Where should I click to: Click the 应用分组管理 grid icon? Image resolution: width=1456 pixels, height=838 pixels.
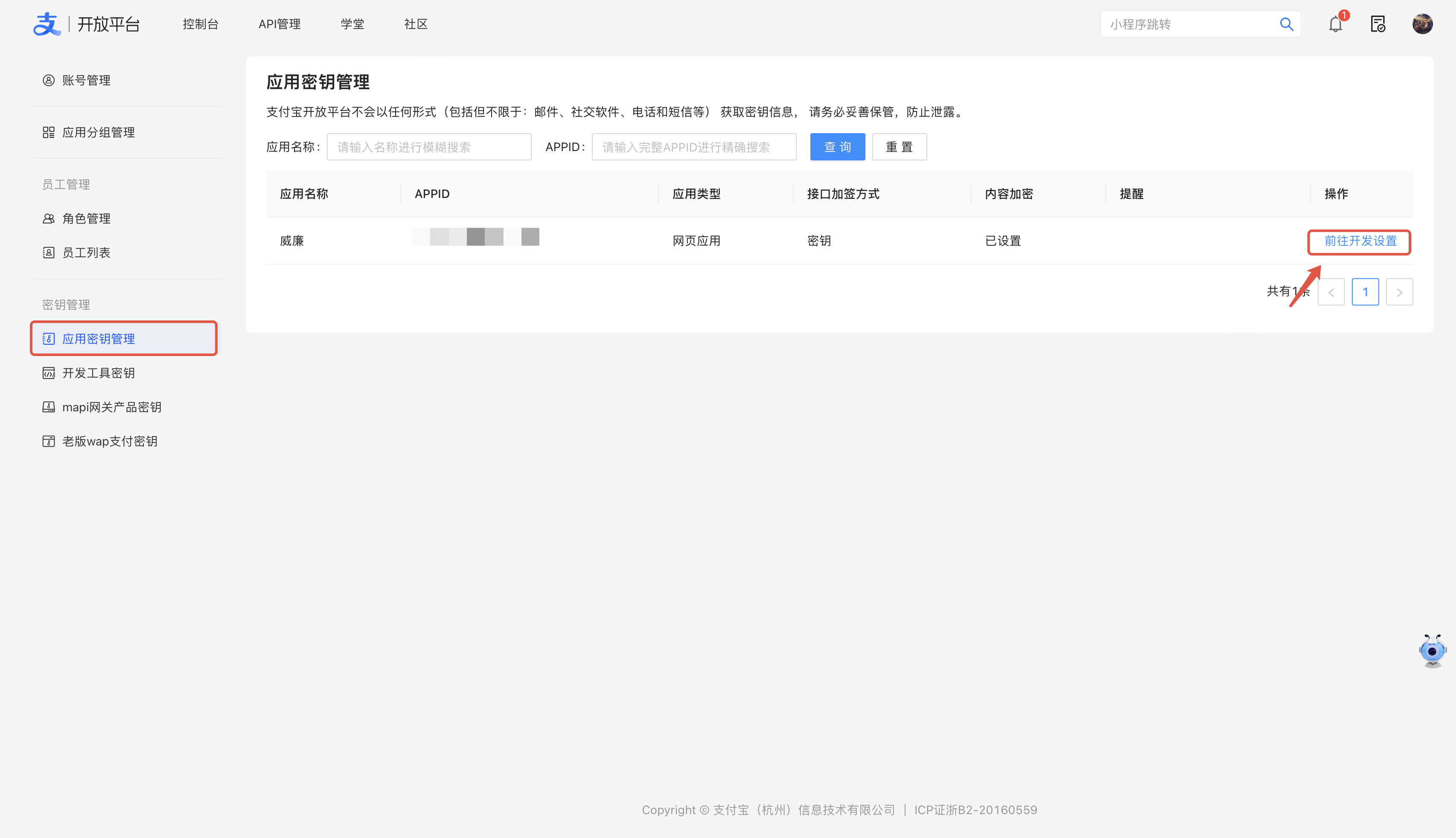48,132
